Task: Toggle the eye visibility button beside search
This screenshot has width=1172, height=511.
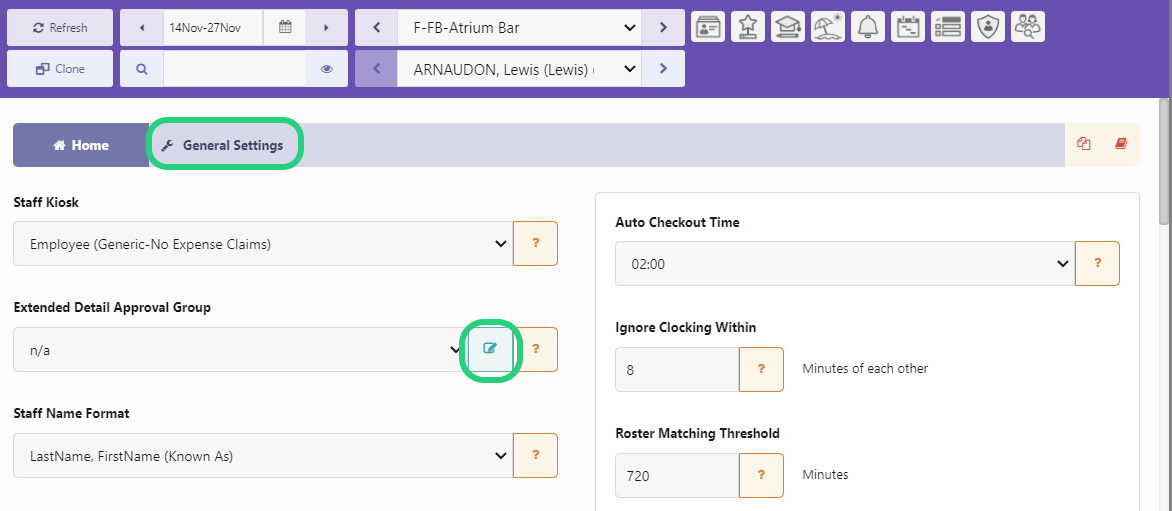Action: point(327,69)
